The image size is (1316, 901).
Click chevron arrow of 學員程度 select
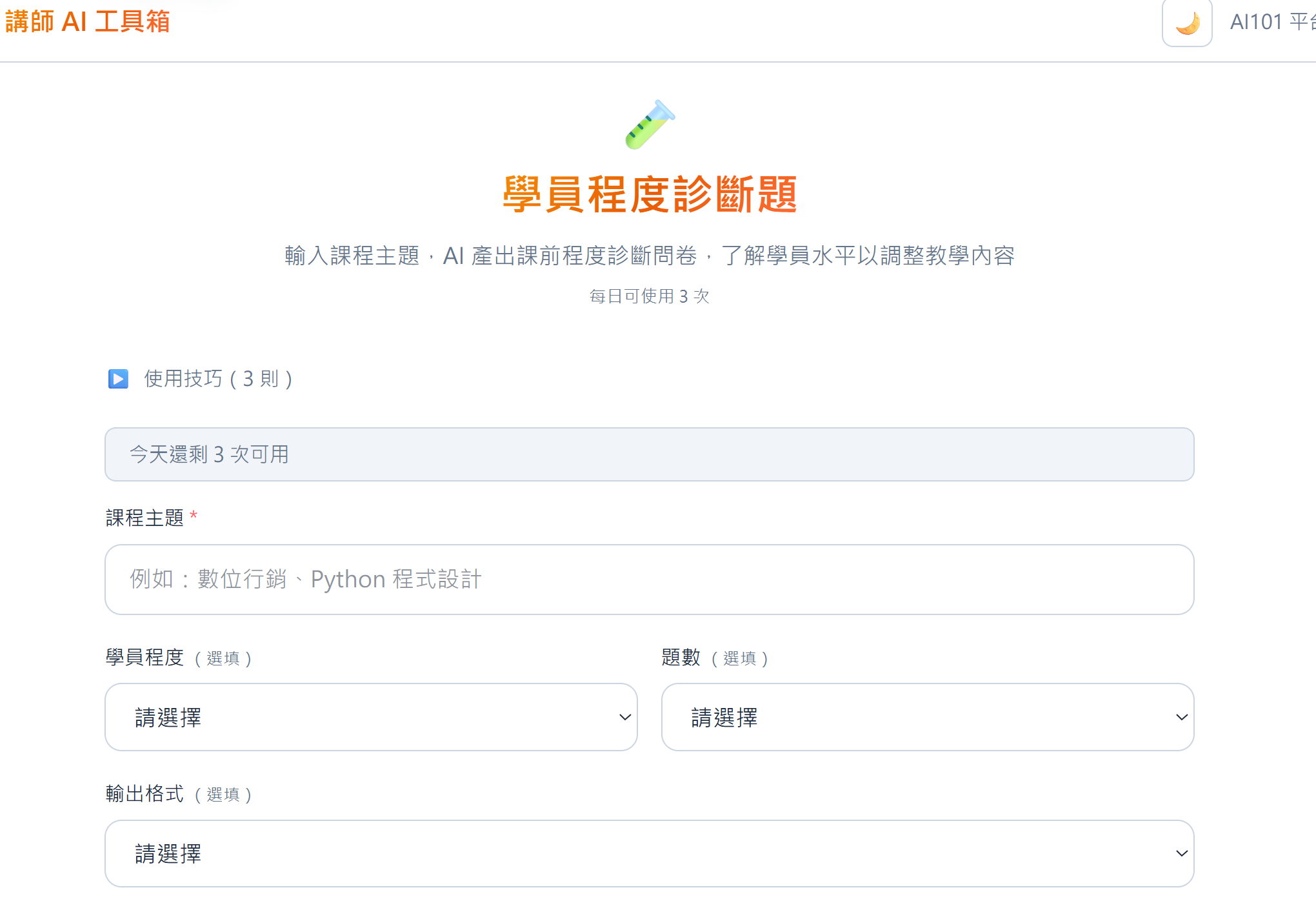click(x=624, y=717)
